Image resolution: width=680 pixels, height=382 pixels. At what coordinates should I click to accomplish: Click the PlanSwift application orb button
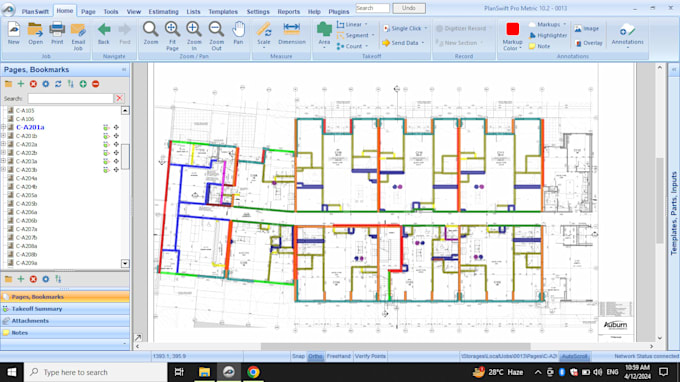point(8,10)
